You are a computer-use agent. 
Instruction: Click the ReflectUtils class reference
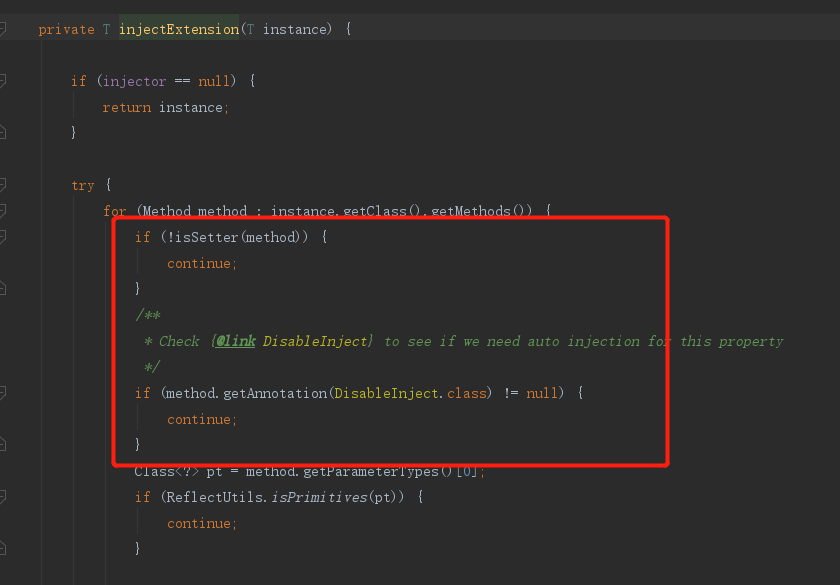pyautogui.click(x=215, y=497)
